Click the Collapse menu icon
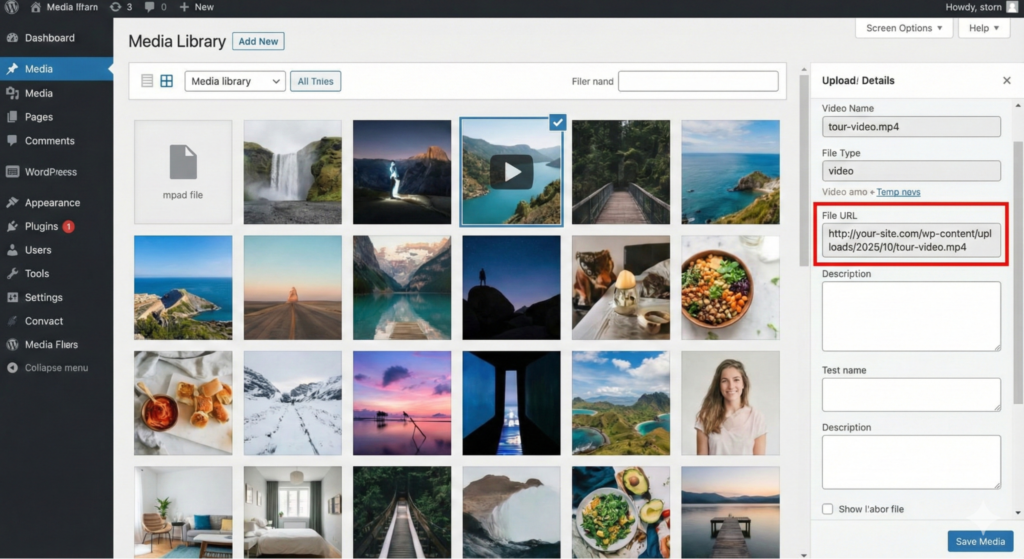1024x559 pixels. [x=12, y=368]
